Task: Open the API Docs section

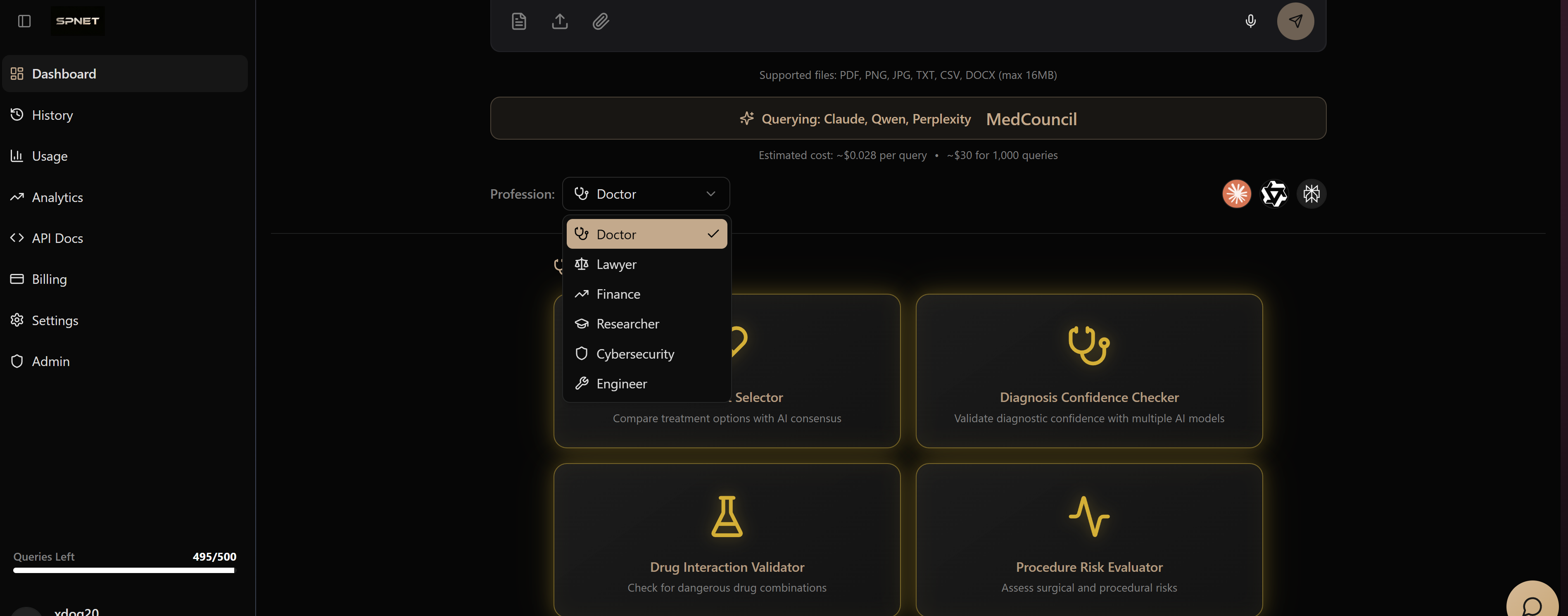Action: [58, 238]
